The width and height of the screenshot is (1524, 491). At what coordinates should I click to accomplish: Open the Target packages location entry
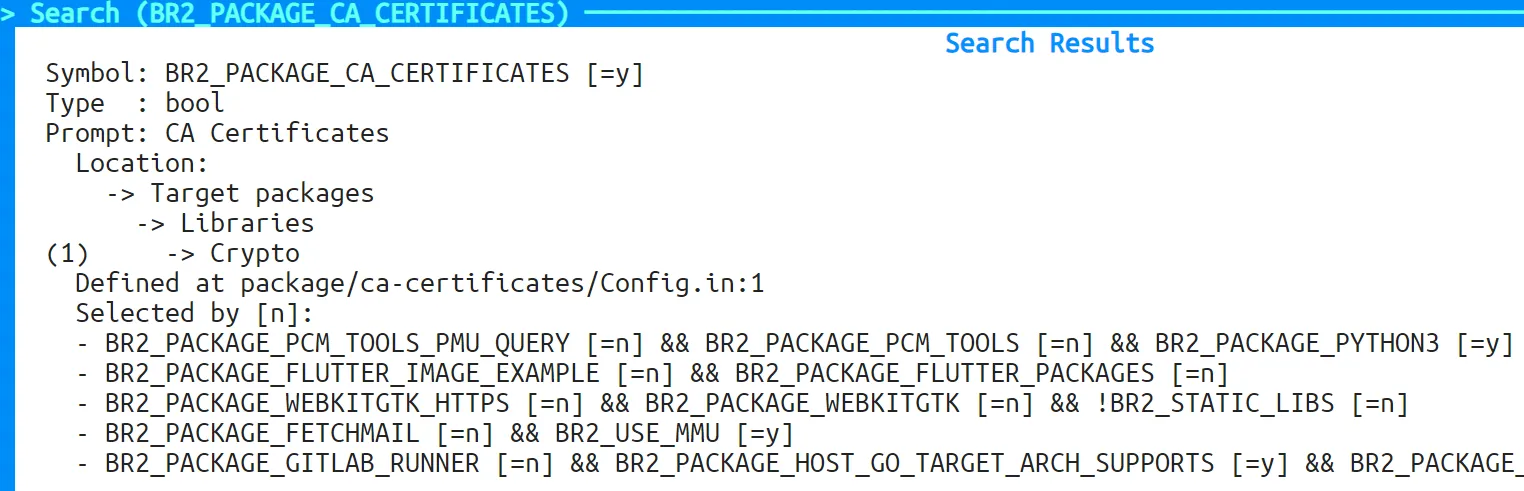(x=262, y=194)
